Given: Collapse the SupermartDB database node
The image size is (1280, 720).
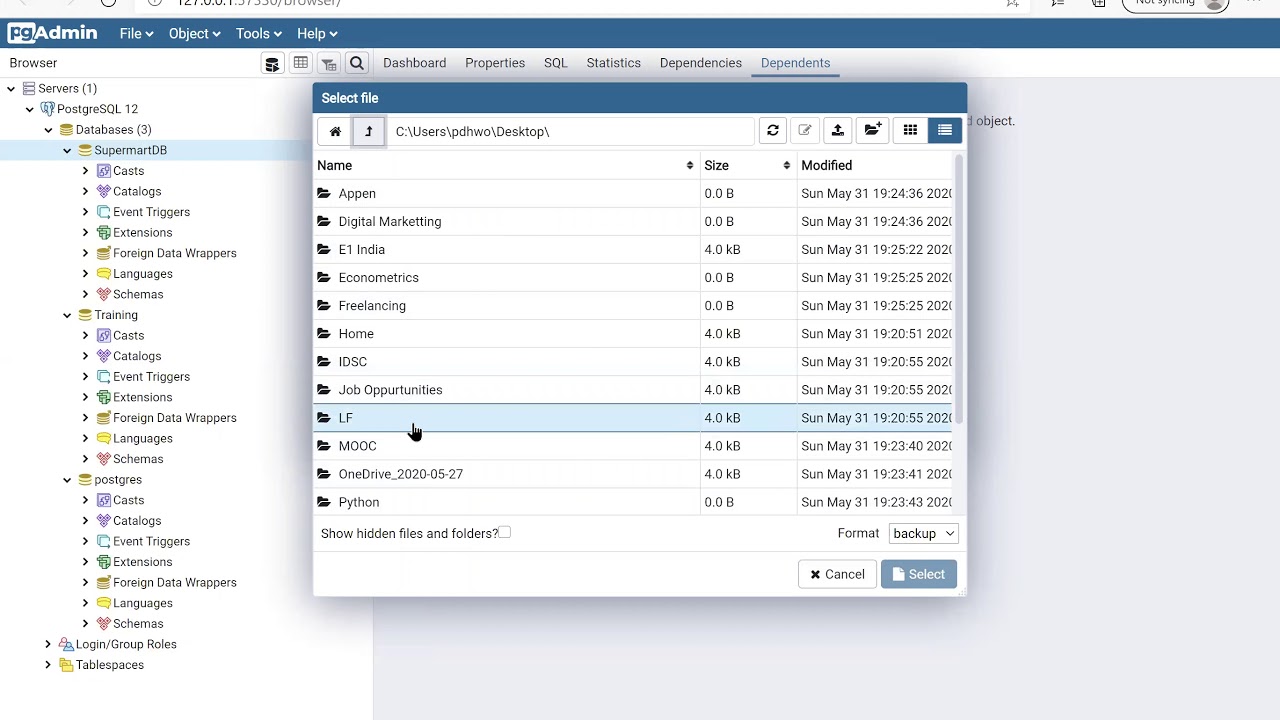Looking at the screenshot, I should [x=67, y=150].
